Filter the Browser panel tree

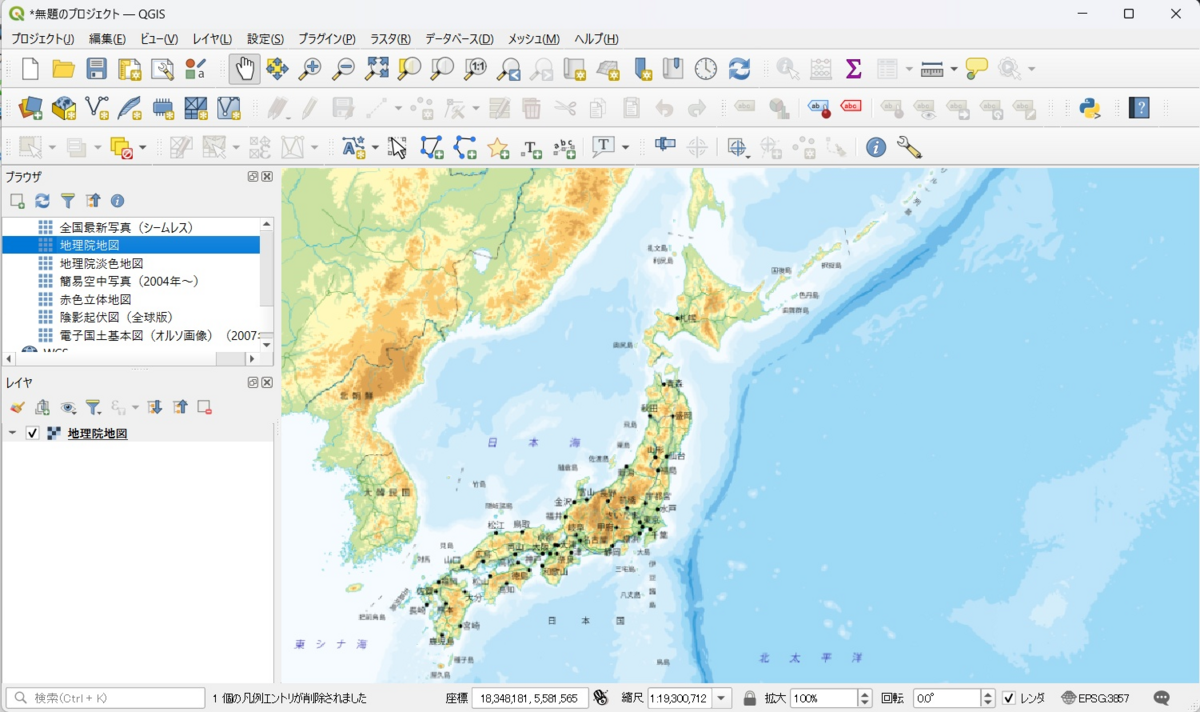pyautogui.click(x=67, y=201)
